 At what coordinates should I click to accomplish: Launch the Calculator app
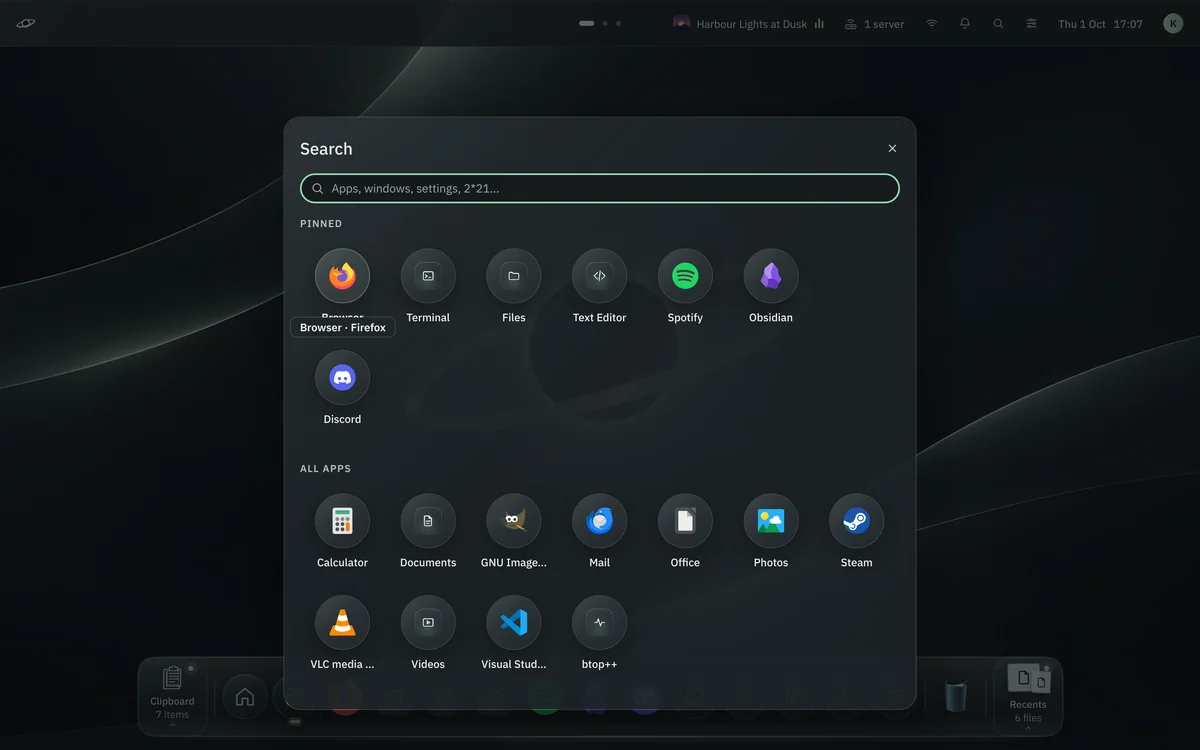[342, 521]
